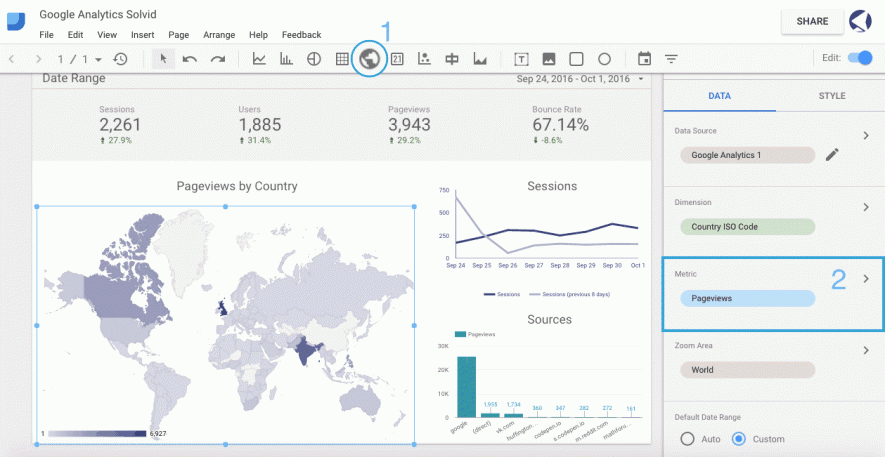The image size is (885, 457).
Task: Click the Date Range label
Action: [x=74, y=78]
